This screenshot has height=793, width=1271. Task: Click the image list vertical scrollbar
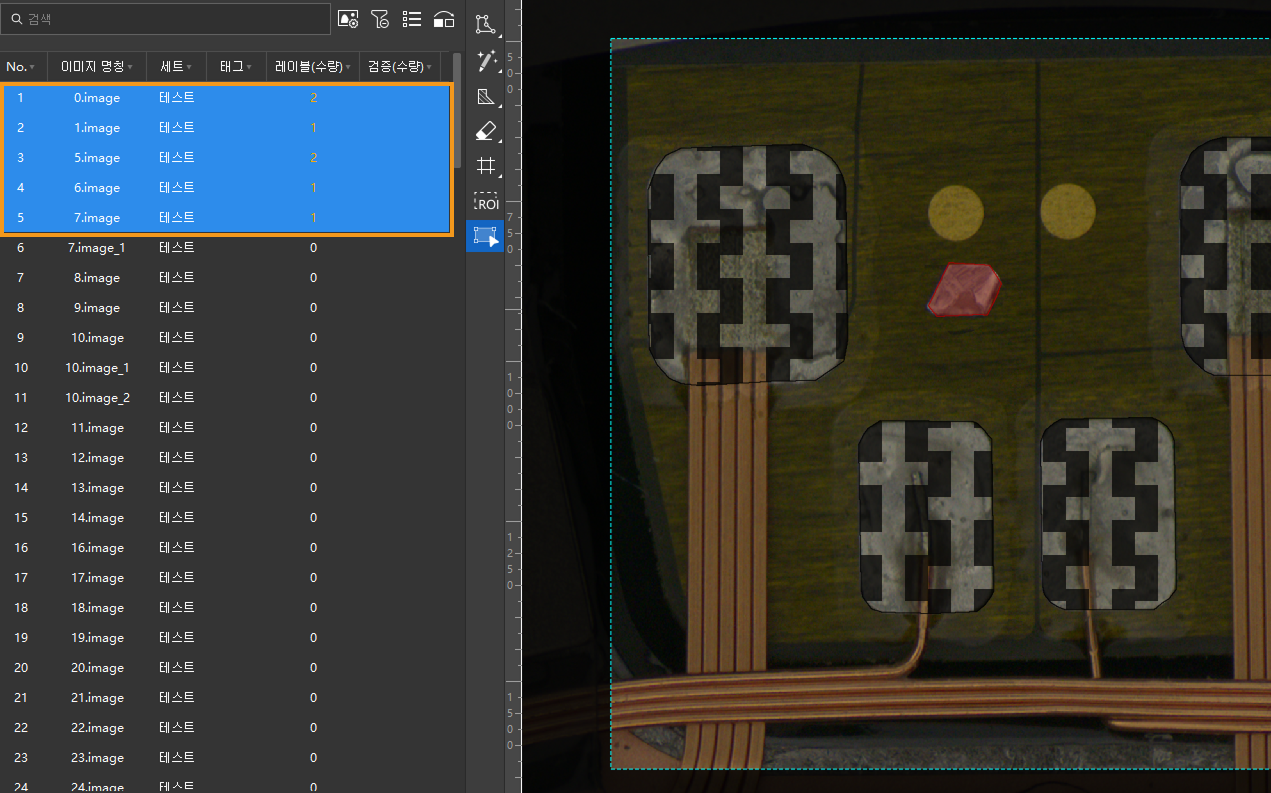pyautogui.click(x=458, y=110)
